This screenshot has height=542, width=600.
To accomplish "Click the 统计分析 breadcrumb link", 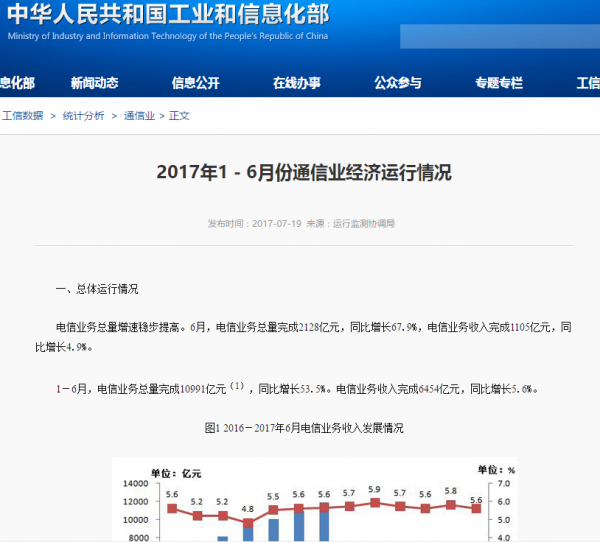I will click(x=83, y=116).
